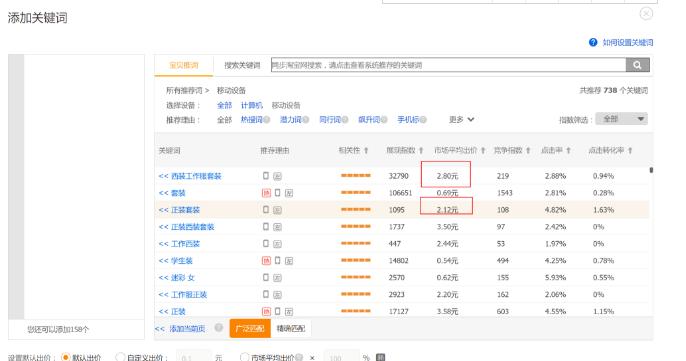Viewport: 686px width, 361px height.
Task: Filter recommendation reason 潜力词
Action: tap(290, 119)
